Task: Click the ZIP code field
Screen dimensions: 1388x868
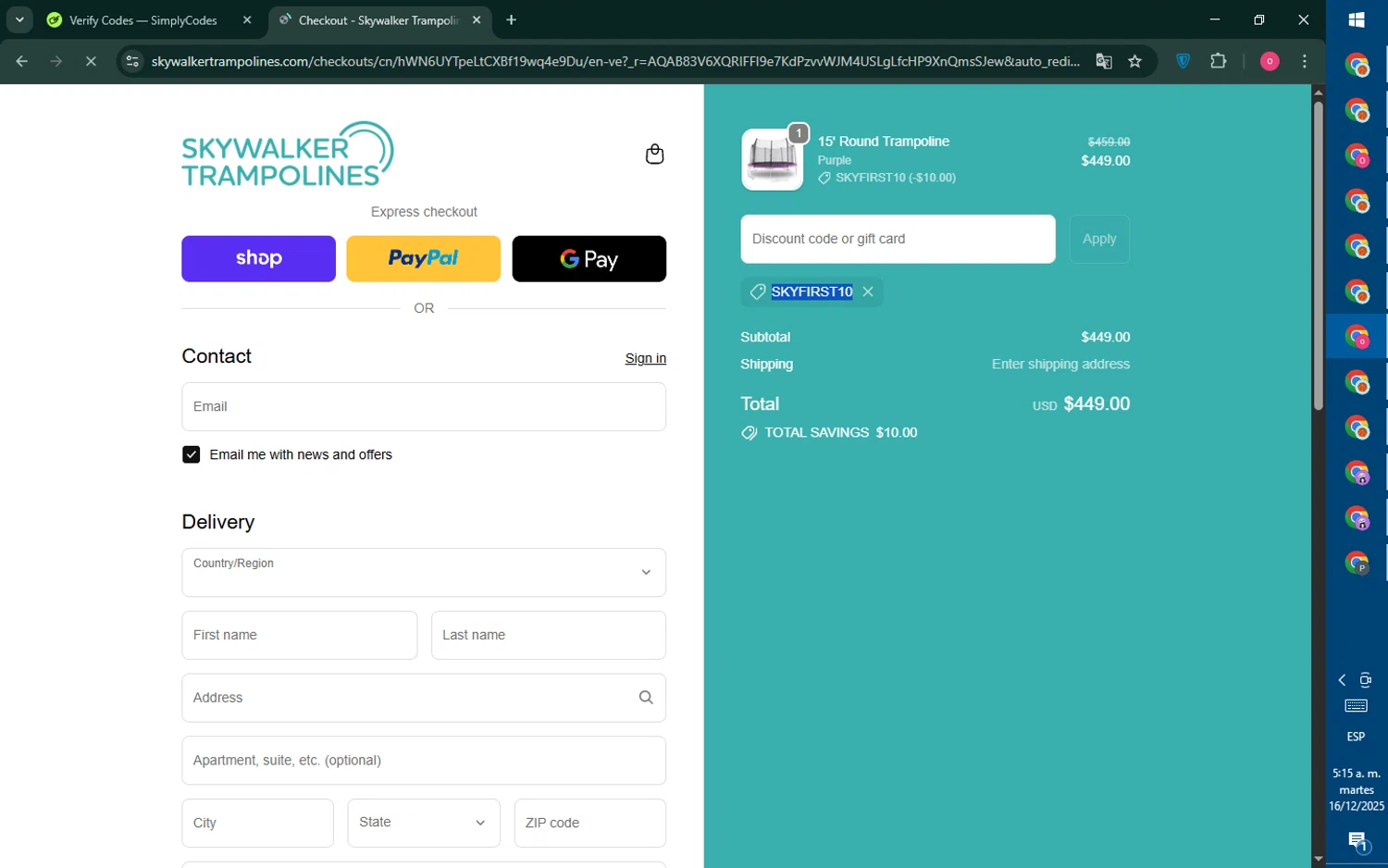Action: 590,823
